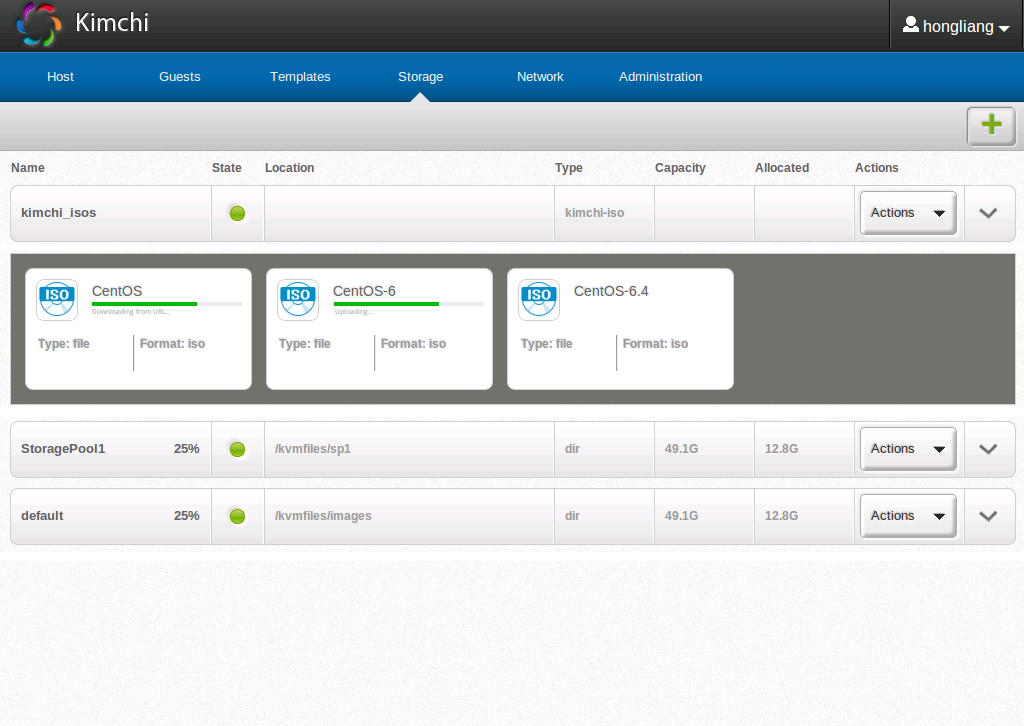This screenshot has height=726, width=1024.
Task: Click kimchi_isos green state indicator
Action: [x=237, y=213]
